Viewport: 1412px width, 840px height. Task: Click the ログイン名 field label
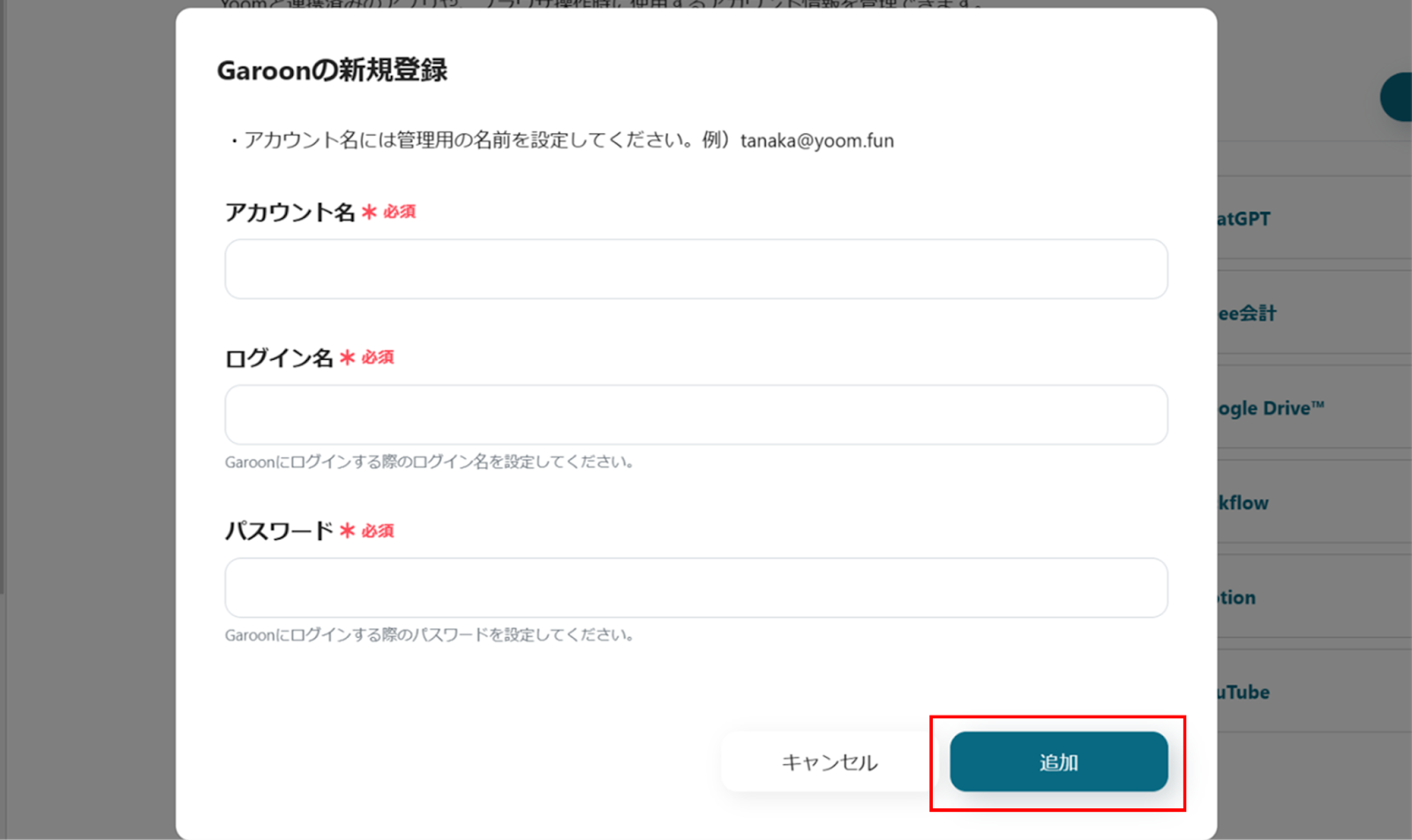(x=279, y=357)
